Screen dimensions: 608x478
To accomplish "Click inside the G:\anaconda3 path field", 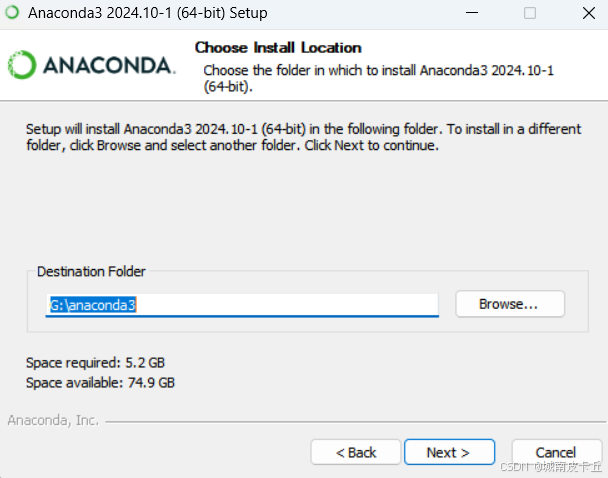I will tap(242, 305).
